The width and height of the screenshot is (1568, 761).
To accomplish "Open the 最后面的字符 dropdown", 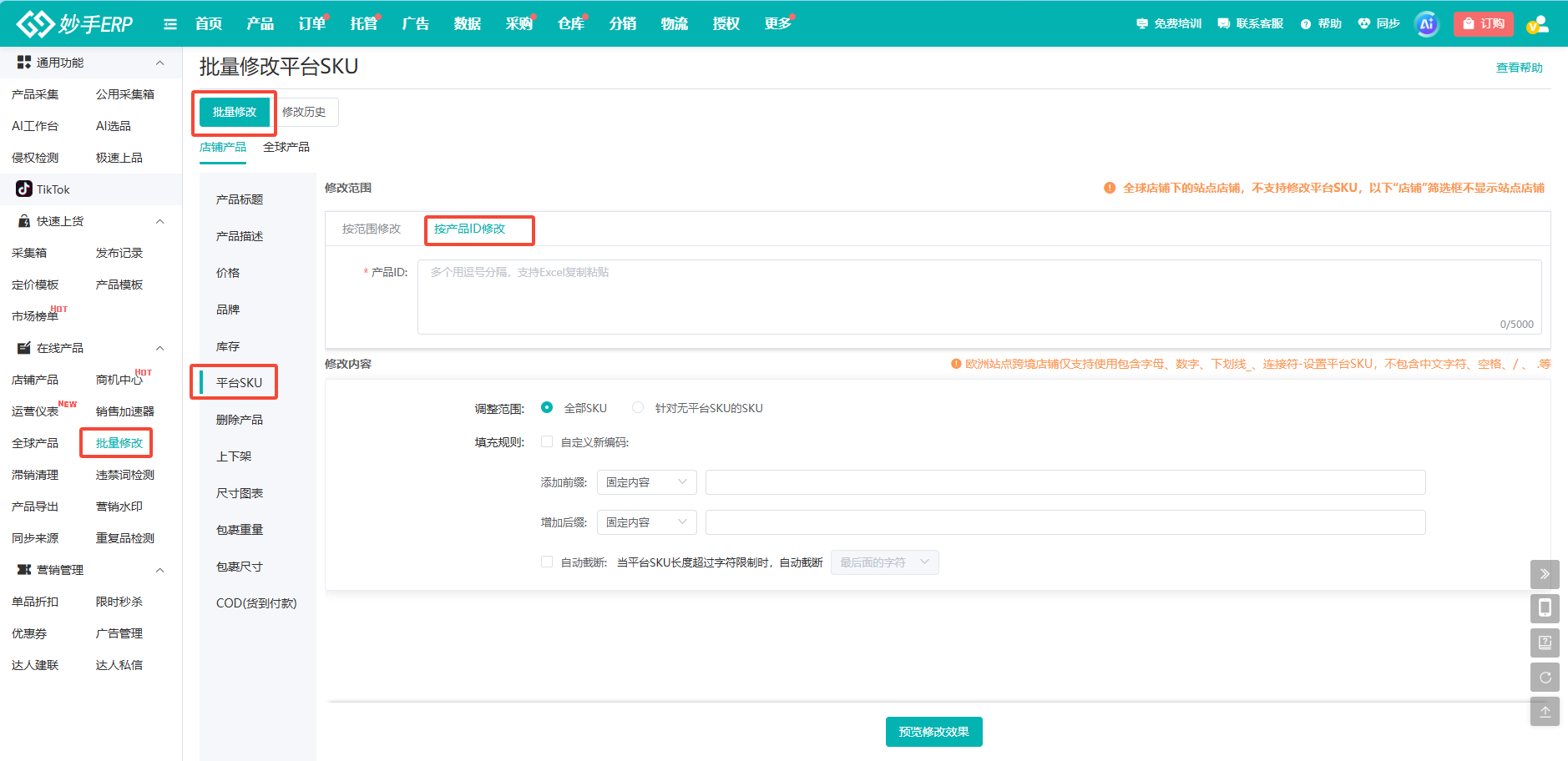I will click(x=885, y=562).
